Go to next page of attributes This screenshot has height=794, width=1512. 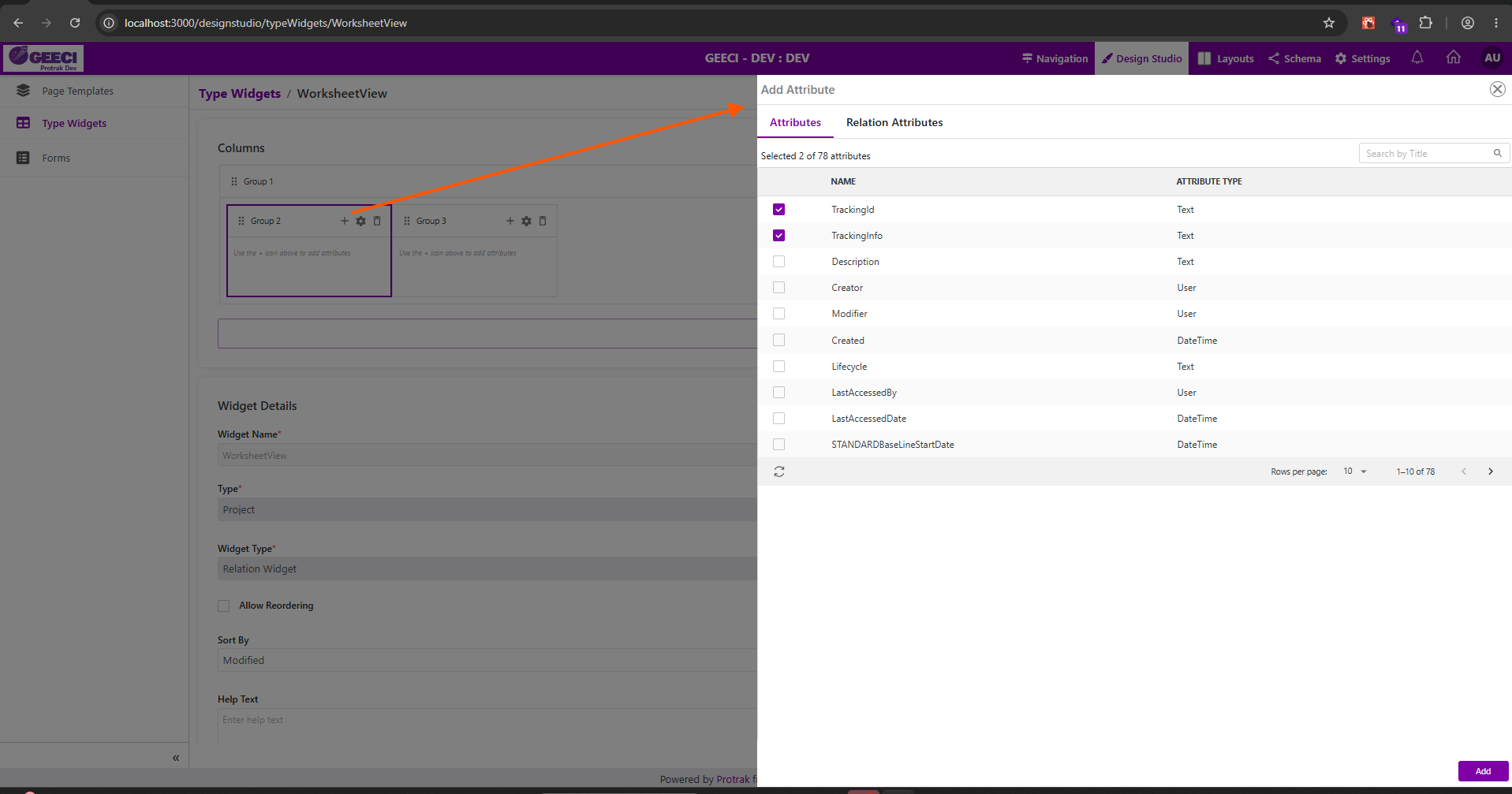coord(1491,472)
